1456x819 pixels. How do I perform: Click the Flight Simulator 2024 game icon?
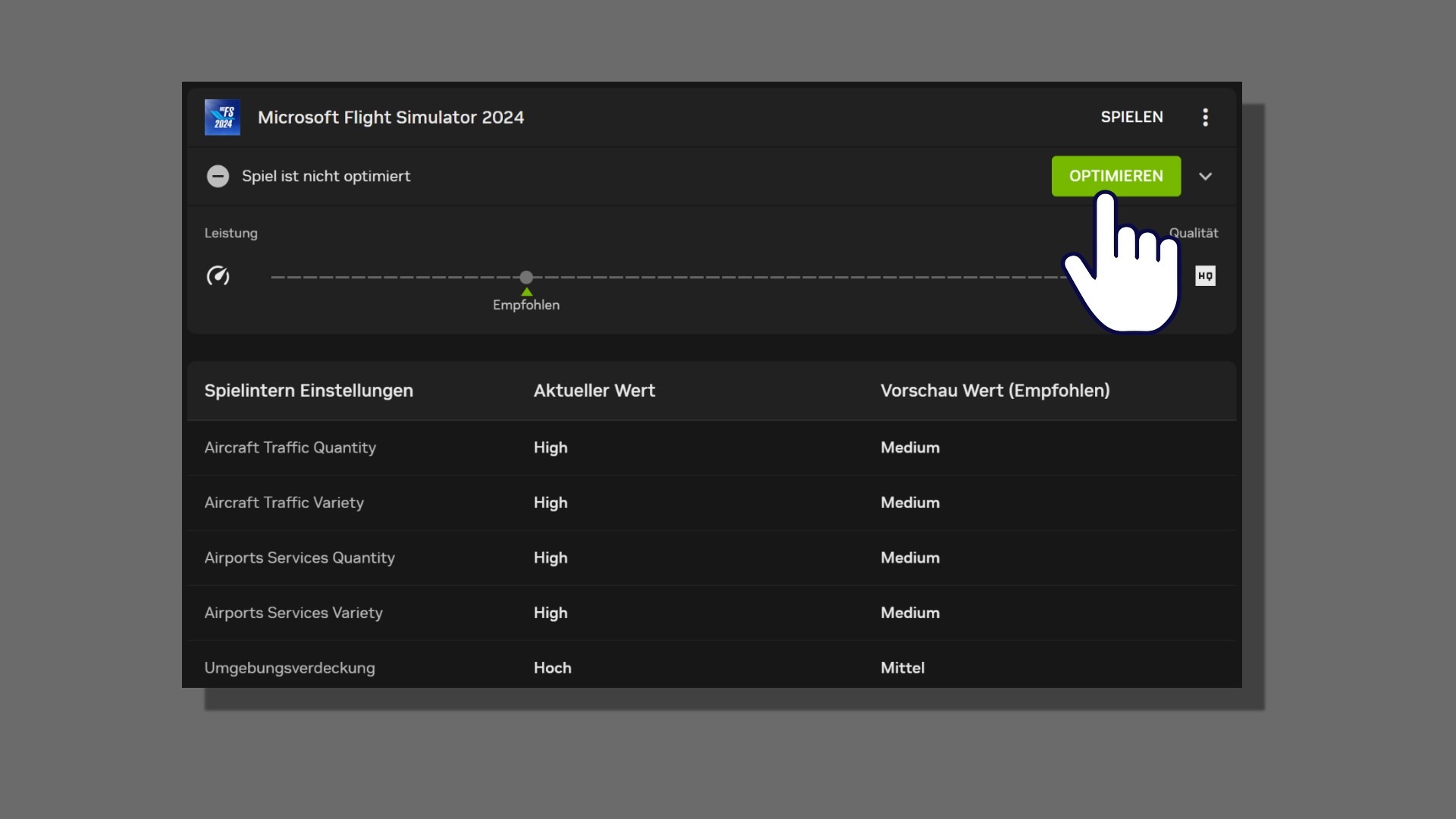(222, 118)
